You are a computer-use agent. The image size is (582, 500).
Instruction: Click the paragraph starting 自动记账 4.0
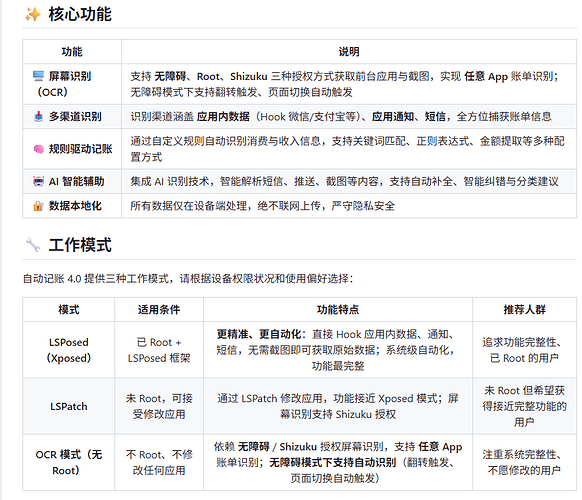188,278
